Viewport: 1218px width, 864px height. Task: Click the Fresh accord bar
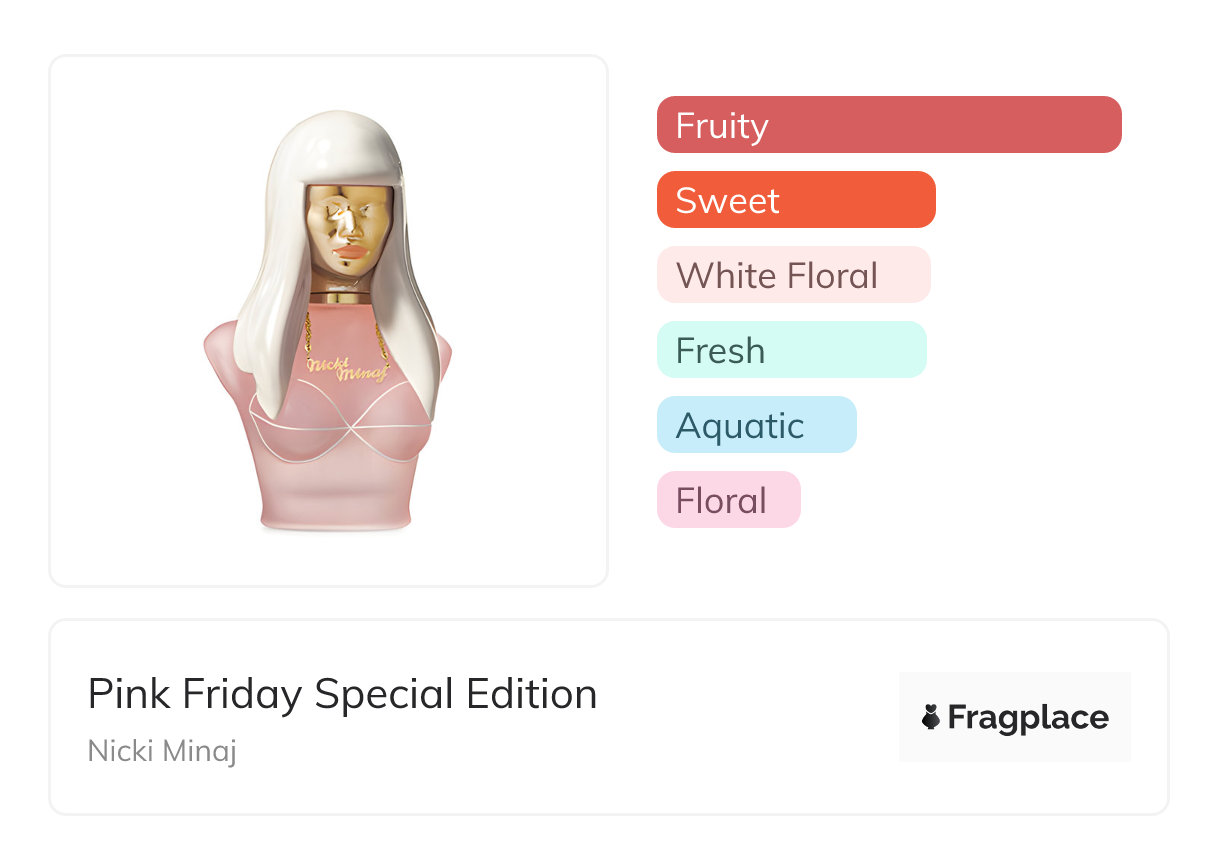[x=791, y=350]
